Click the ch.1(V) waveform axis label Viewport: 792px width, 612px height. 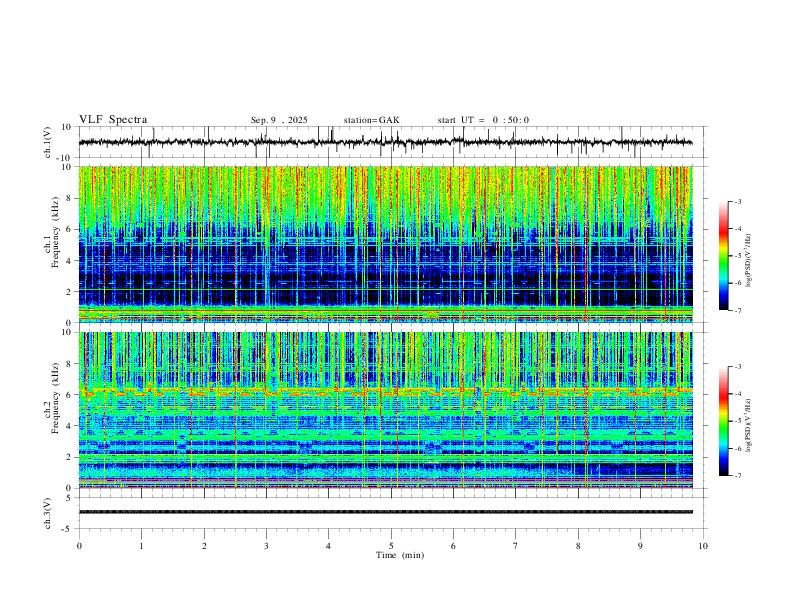coord(48,142)
